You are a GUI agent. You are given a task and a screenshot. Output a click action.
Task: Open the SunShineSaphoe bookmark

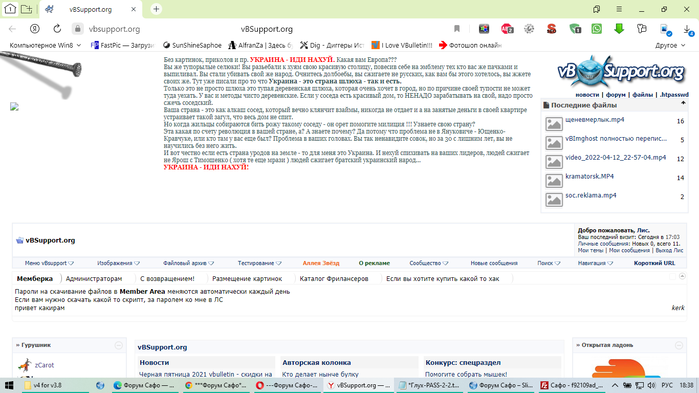192,45
